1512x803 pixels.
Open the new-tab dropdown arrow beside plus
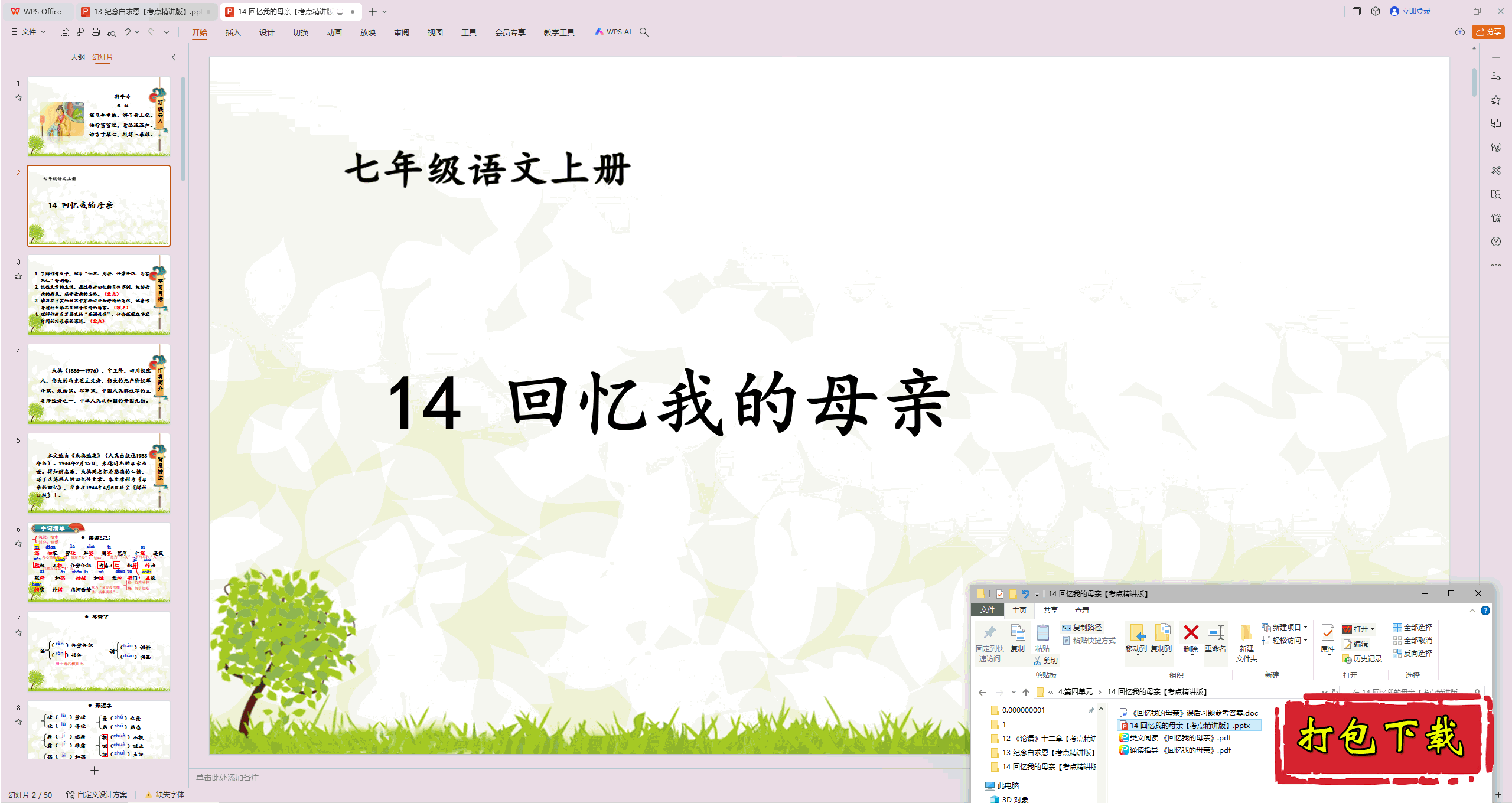coord(384,11)
